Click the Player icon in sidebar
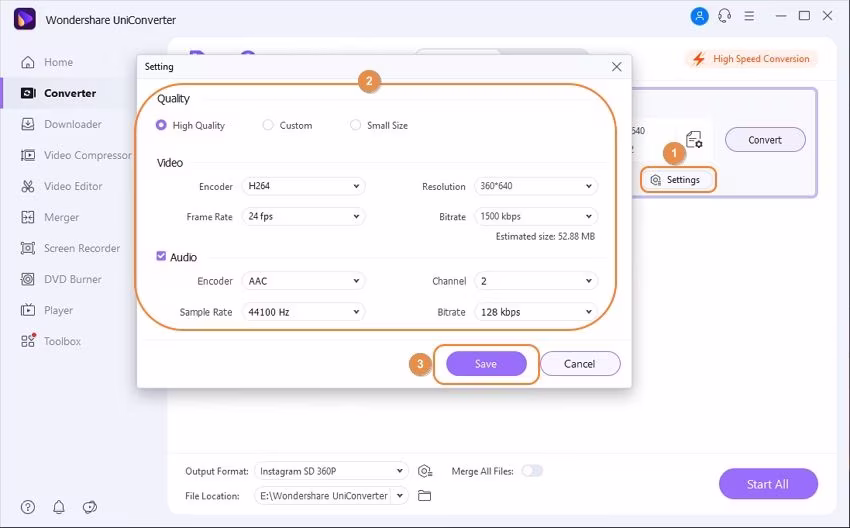The width and height of the screenshot is (850, 528). 28,311
